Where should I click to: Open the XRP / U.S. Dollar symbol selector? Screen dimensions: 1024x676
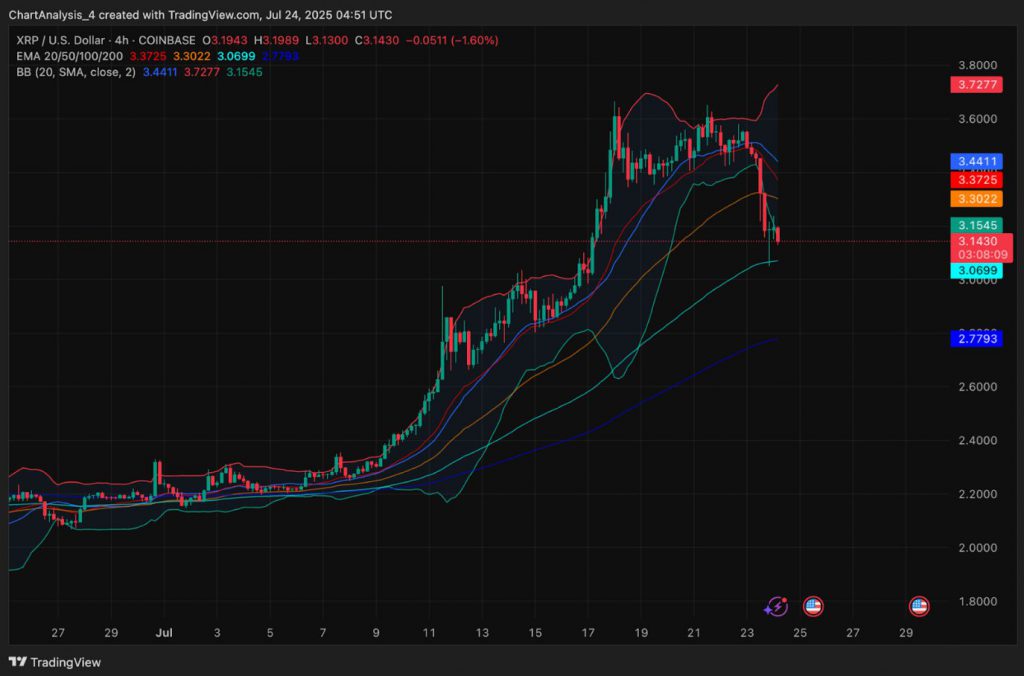[60, 40]
